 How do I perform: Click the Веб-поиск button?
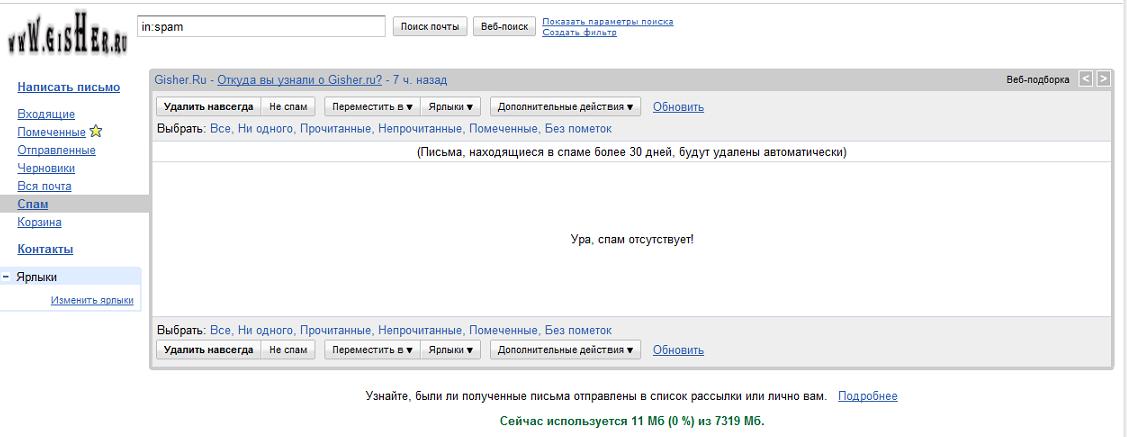[504, 27]
